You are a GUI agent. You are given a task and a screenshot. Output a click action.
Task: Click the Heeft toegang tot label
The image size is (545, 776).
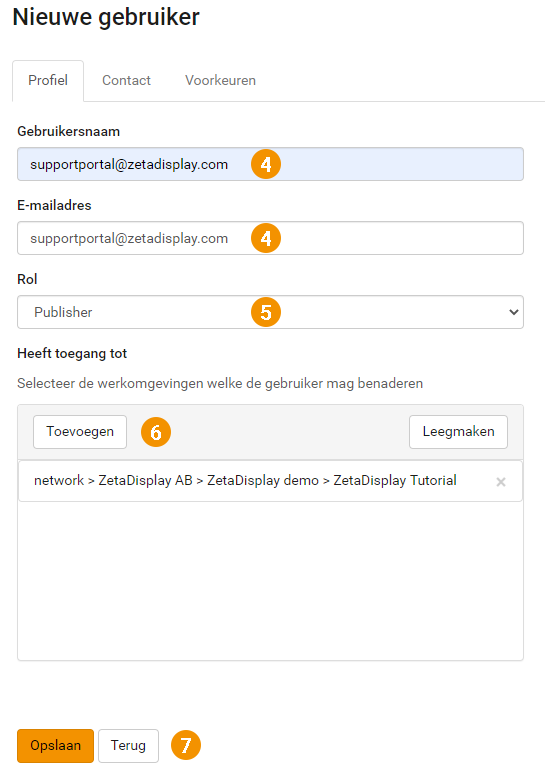72,353
